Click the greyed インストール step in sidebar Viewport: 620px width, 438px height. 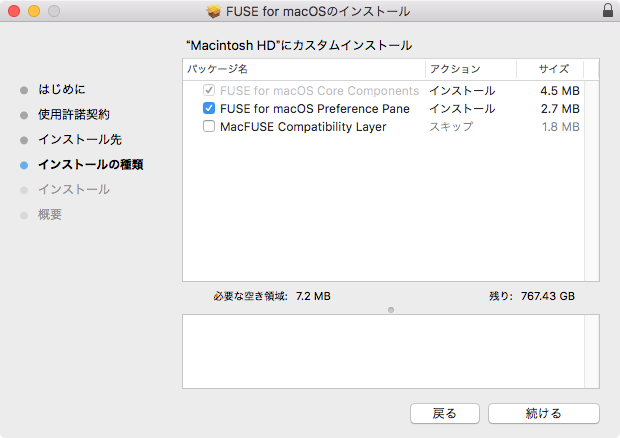click(x=74, y=190)
